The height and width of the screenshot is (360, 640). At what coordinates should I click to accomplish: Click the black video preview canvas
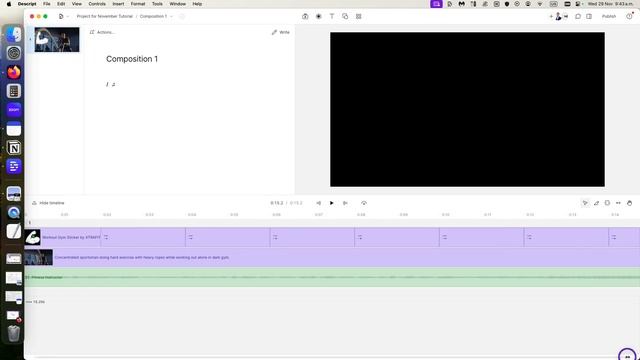click(467, 109)
